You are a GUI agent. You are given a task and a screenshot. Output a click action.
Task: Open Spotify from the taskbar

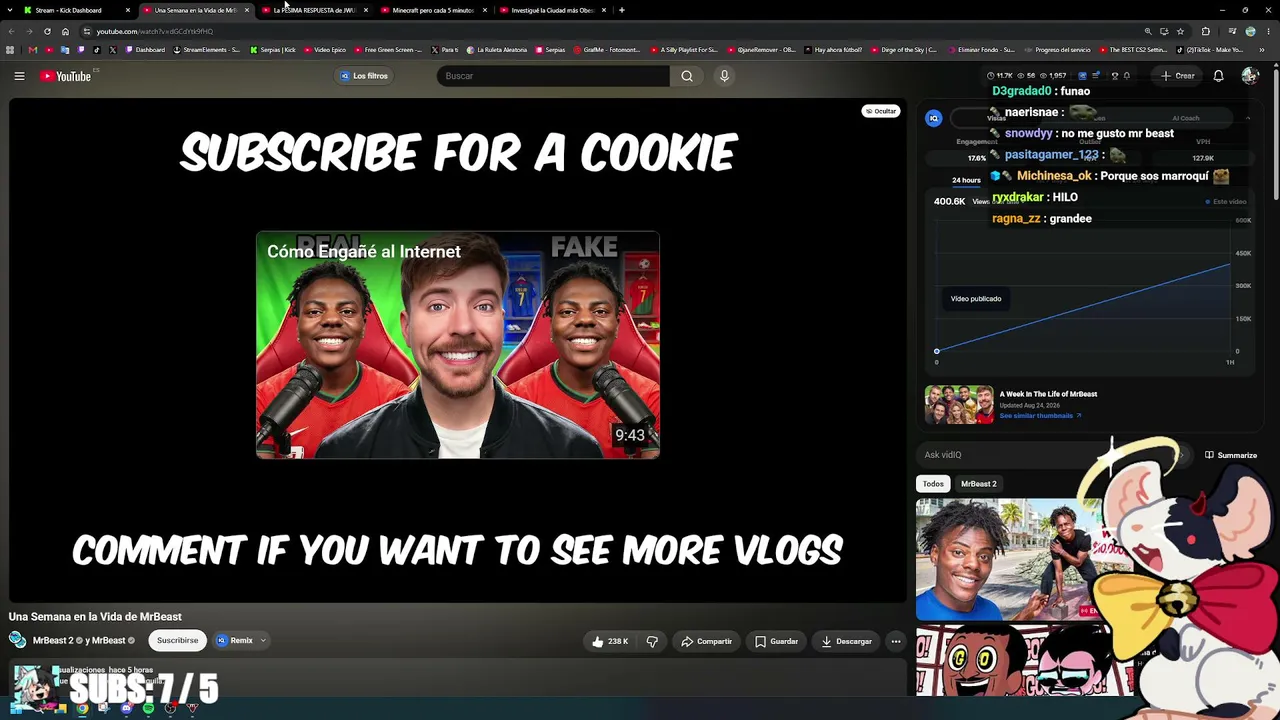pyautogui.click(x=148, y=709)
